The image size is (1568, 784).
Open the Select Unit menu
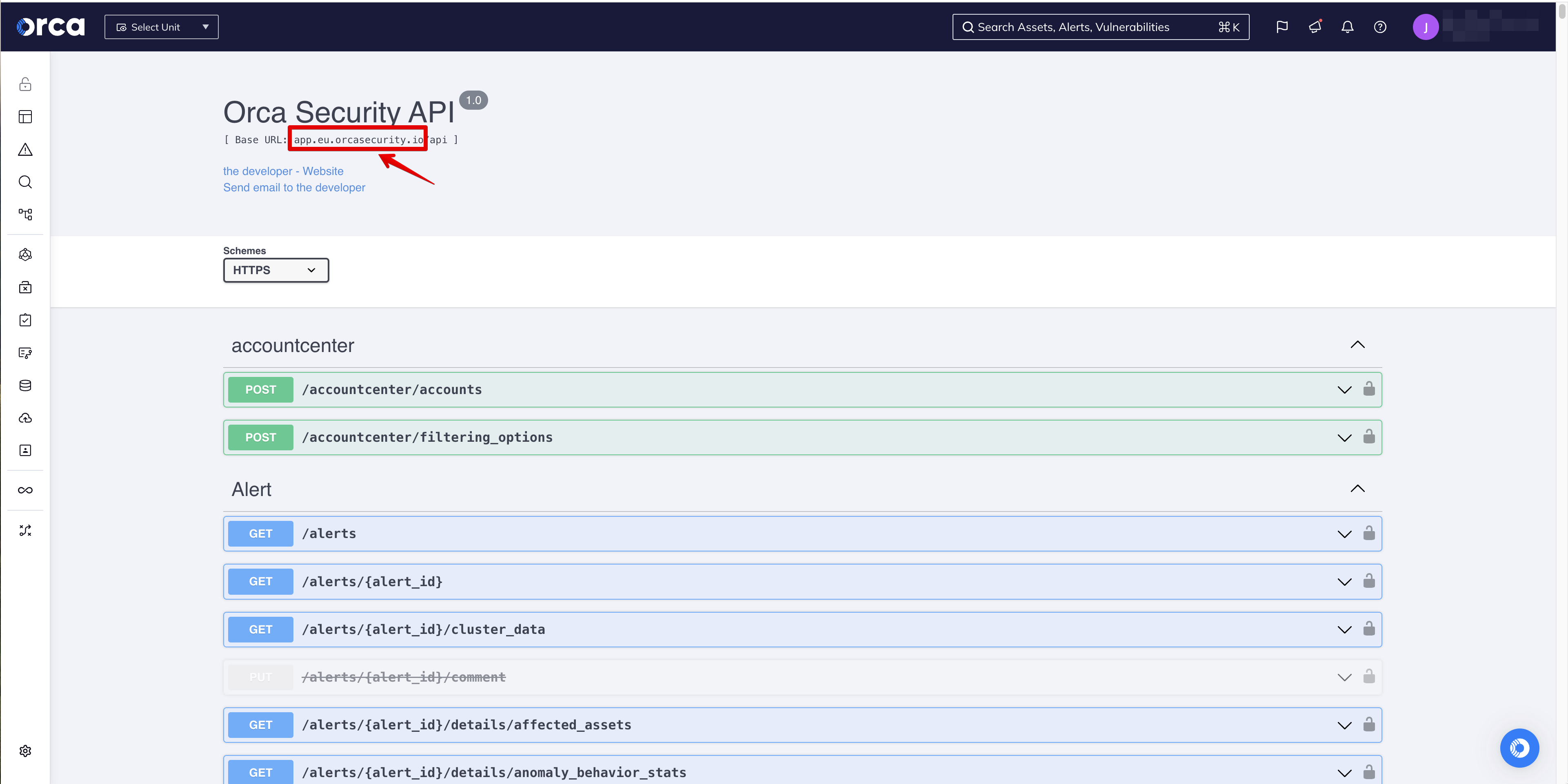(161, 27)
